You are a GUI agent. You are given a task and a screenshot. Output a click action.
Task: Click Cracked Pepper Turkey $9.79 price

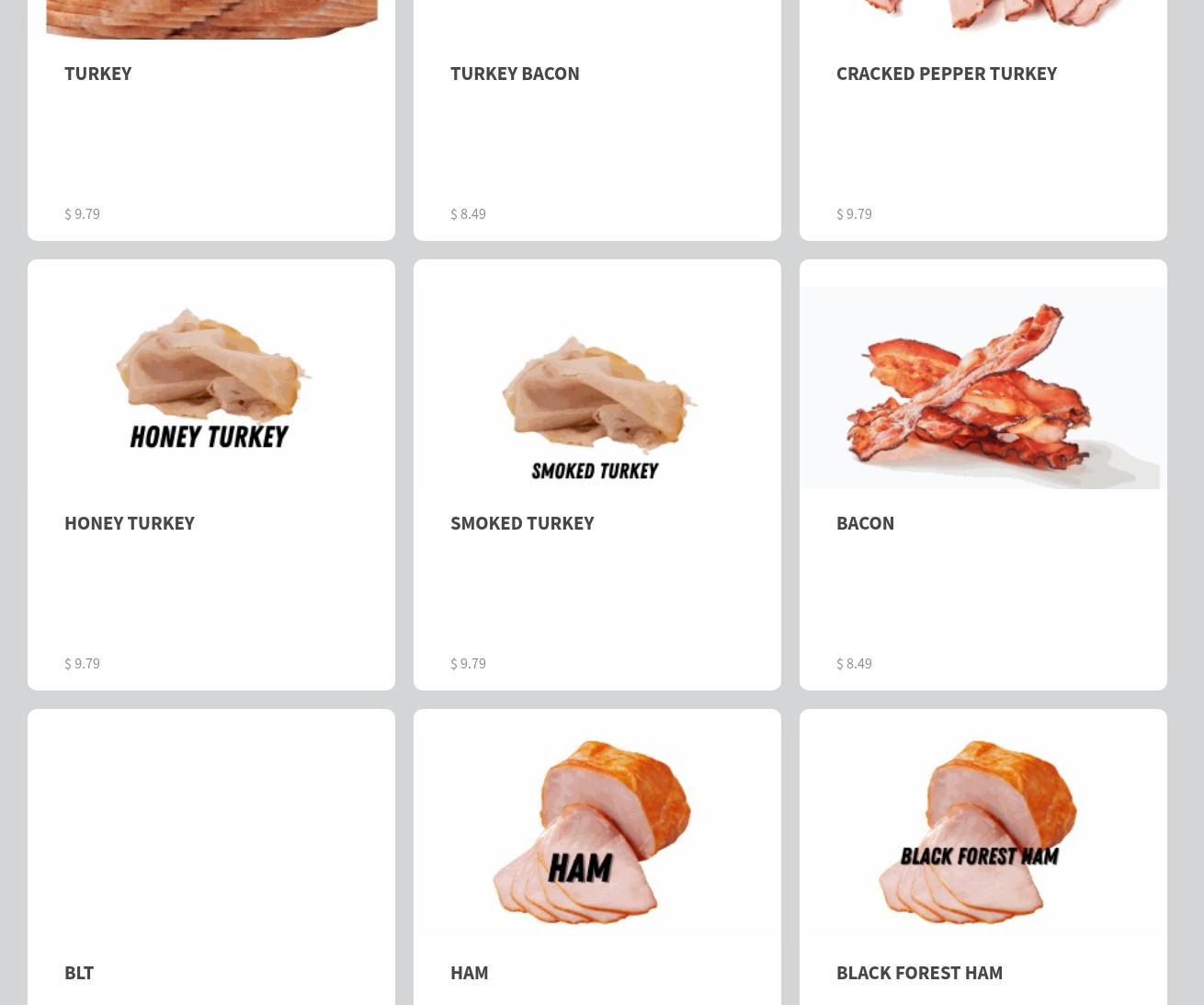point(855,213)
